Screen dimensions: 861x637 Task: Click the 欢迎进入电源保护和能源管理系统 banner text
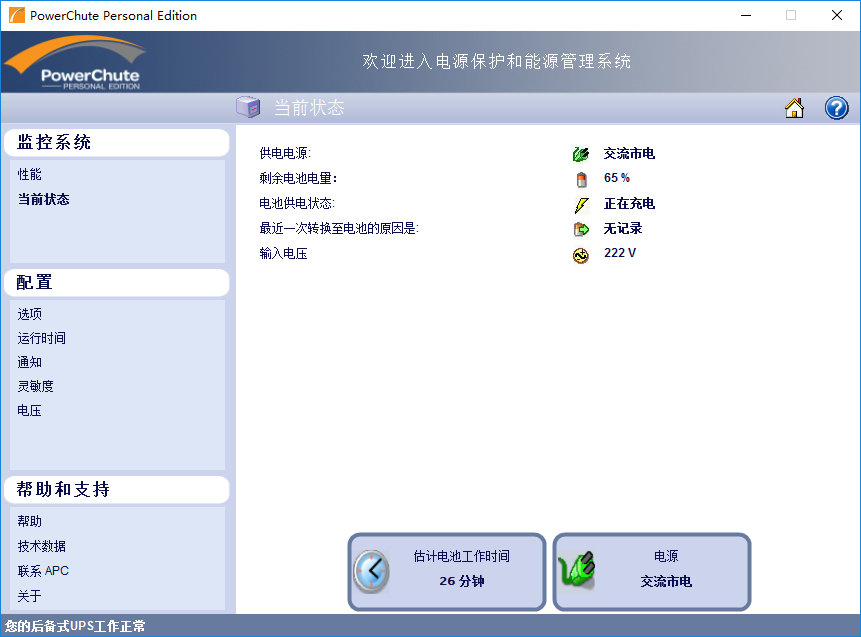click(496, 62)
